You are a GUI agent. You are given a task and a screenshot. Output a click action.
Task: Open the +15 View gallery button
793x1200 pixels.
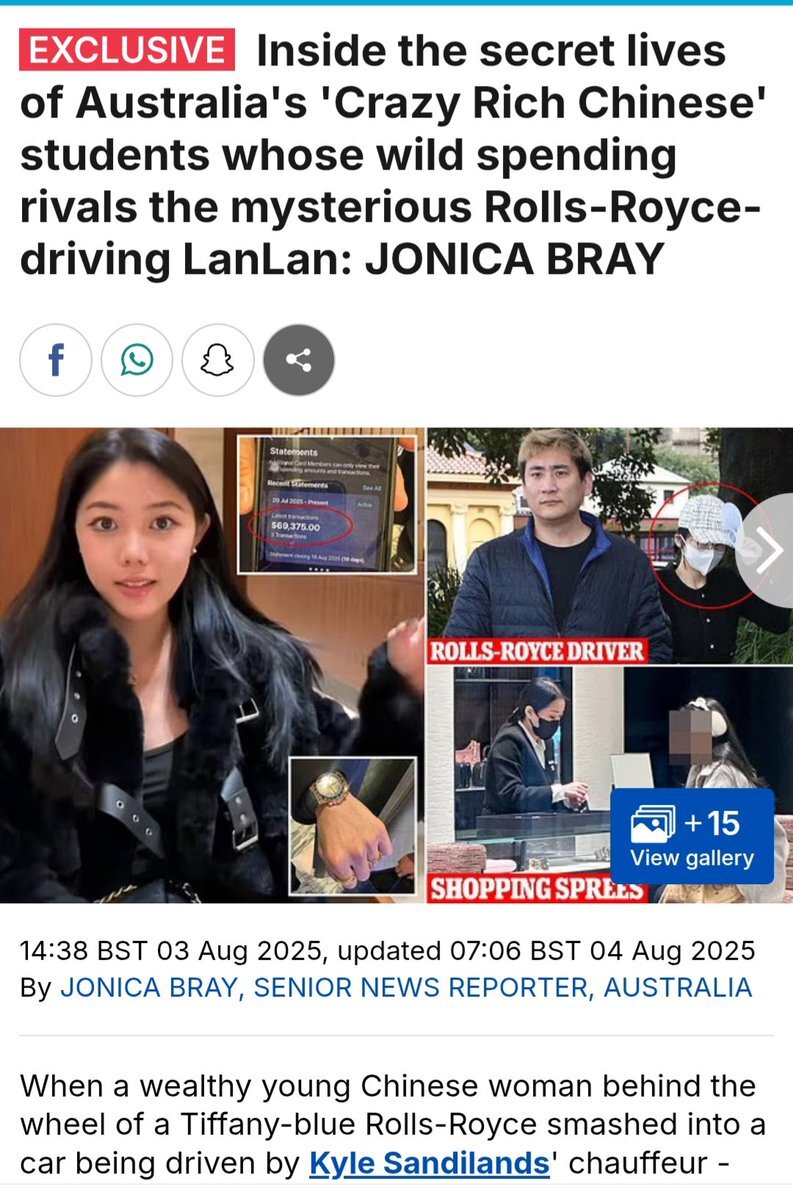(692, 837)
